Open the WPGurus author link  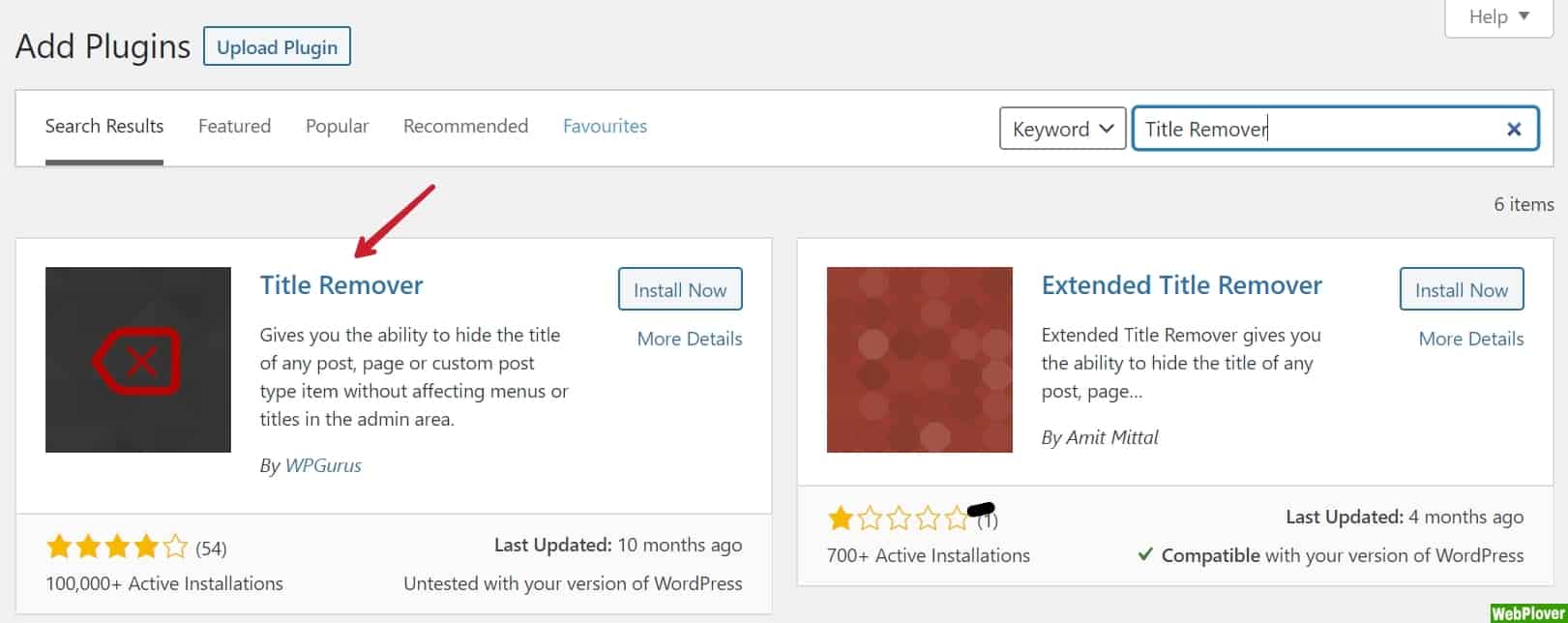(x=323, y=465)
